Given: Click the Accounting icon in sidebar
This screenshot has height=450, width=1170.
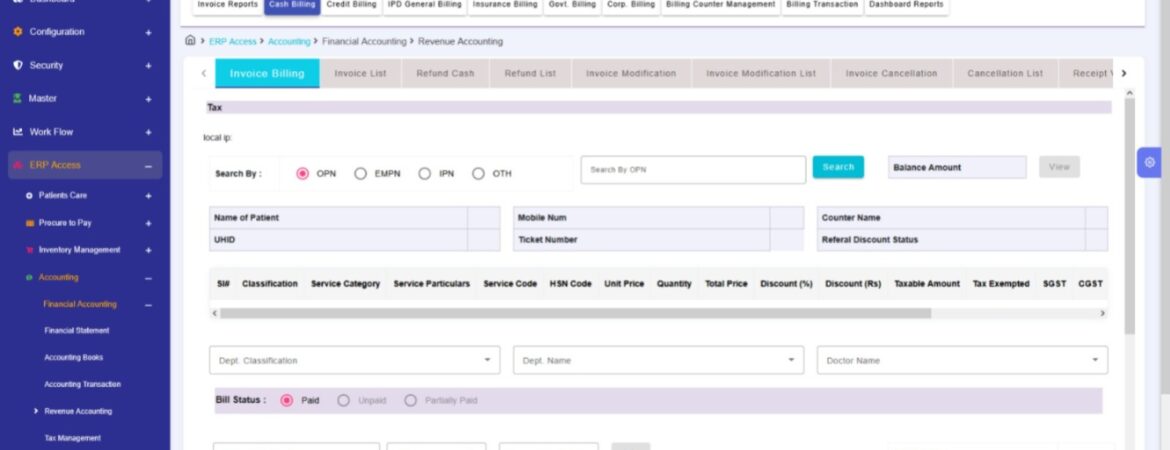Looking at the screenshot, I should [29, 278].
